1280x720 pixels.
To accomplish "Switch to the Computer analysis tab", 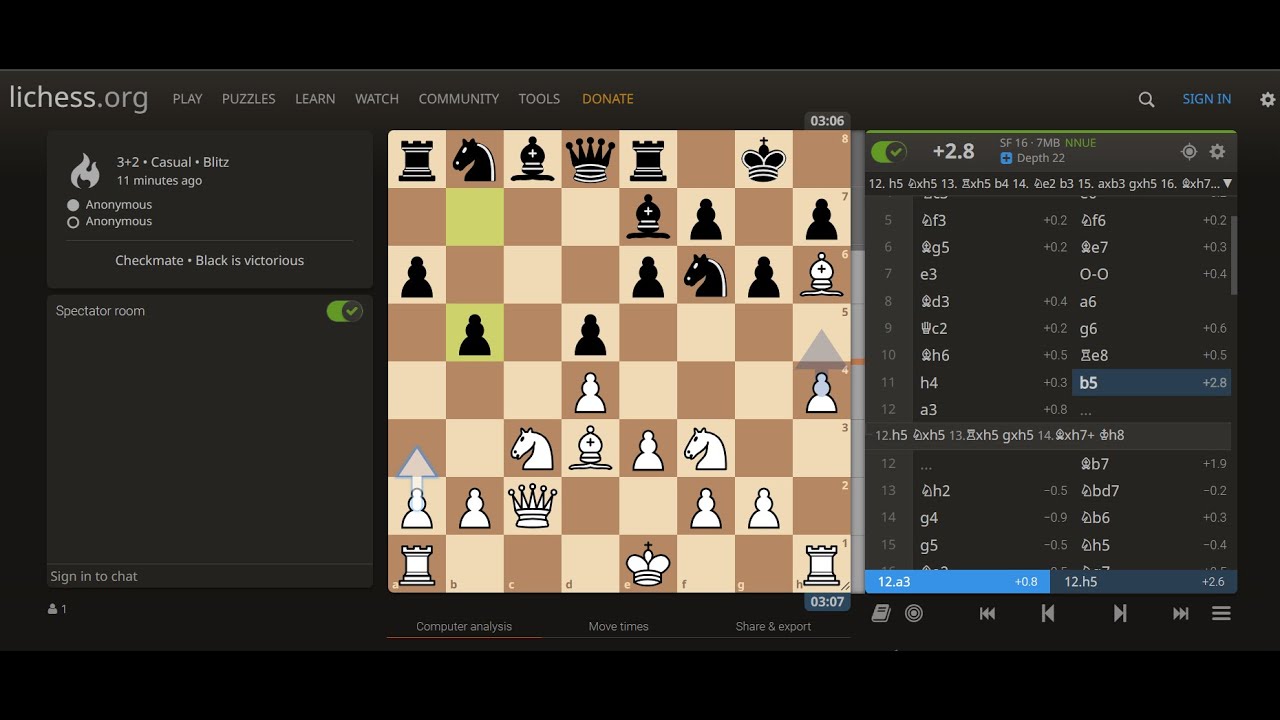I will 464,626.
